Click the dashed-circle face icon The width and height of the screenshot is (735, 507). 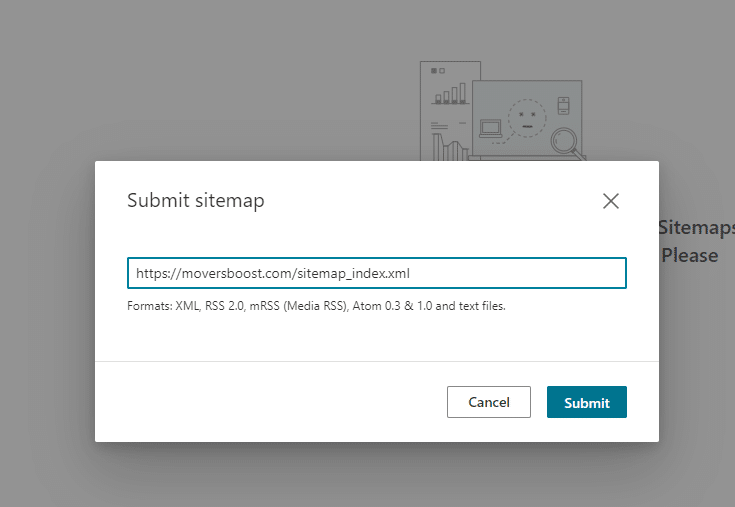tap(526, 118)
